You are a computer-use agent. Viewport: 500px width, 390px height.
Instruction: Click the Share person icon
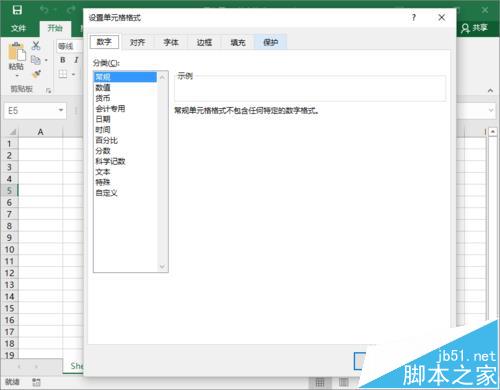(x=465, y=28)
